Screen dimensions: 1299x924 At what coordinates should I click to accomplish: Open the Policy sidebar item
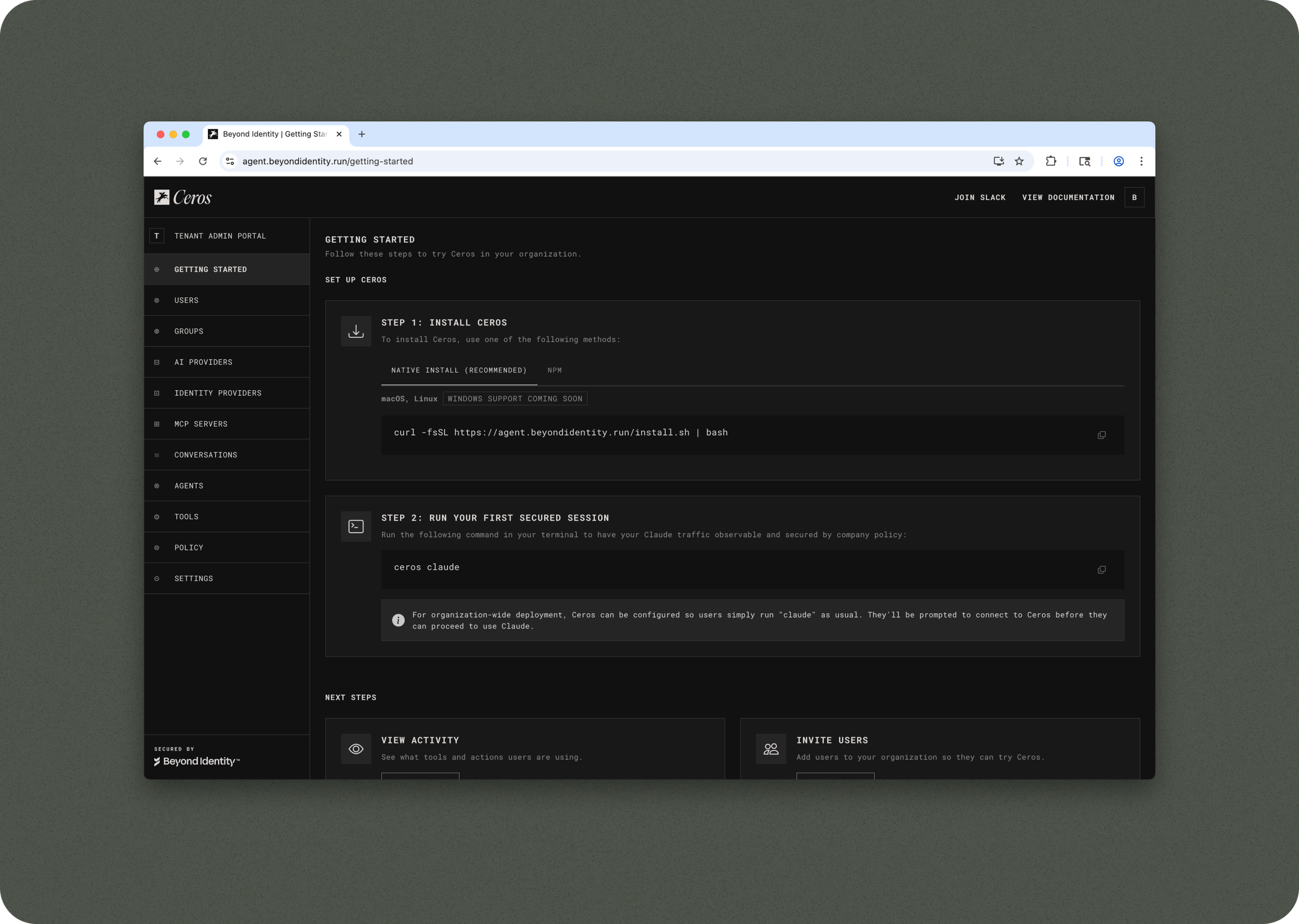(x=188, y=547)
